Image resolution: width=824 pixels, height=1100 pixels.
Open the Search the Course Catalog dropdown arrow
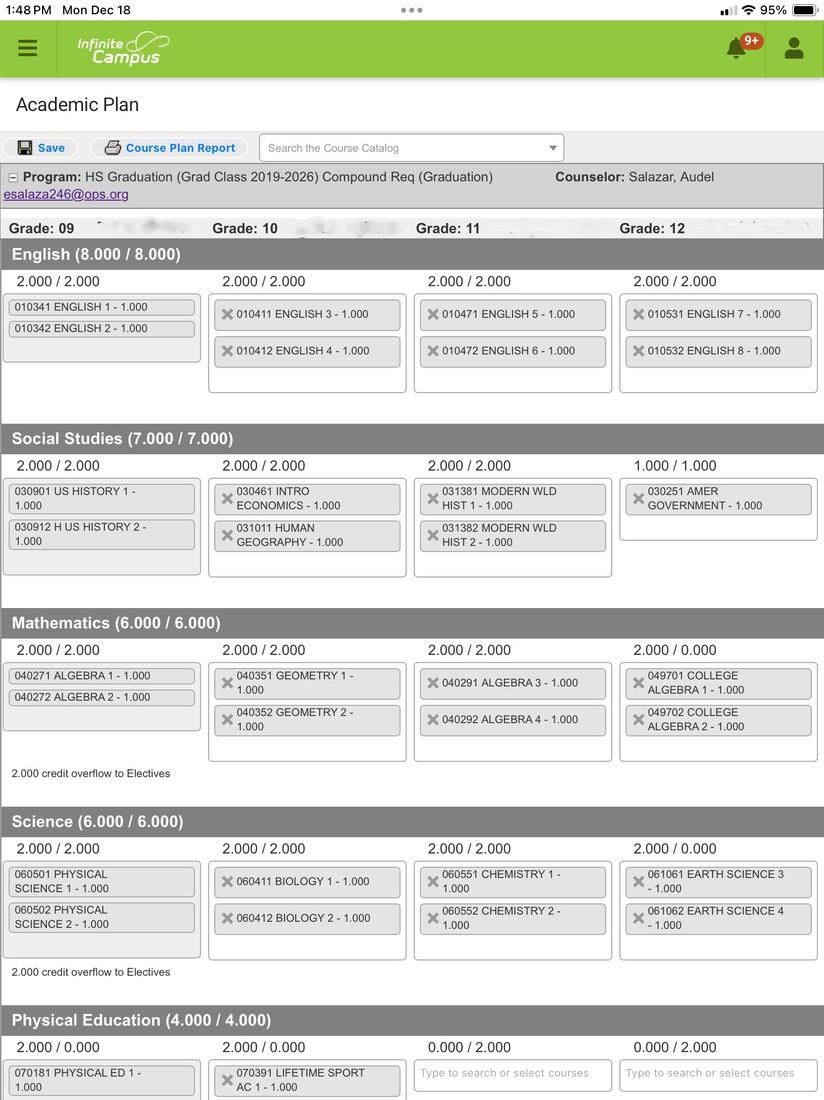tap(553, 148)
